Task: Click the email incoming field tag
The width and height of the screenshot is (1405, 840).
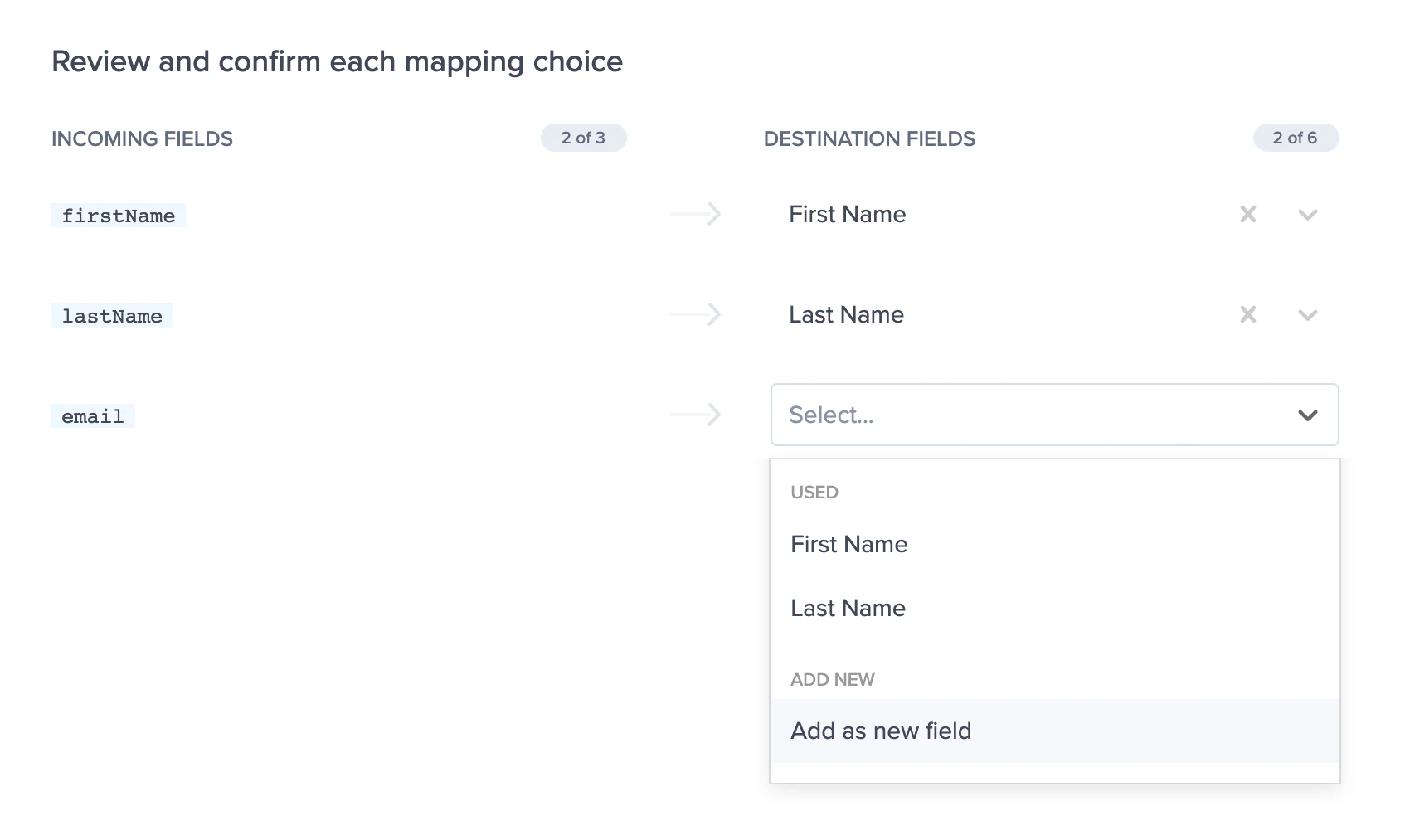Action: [93, 416]
